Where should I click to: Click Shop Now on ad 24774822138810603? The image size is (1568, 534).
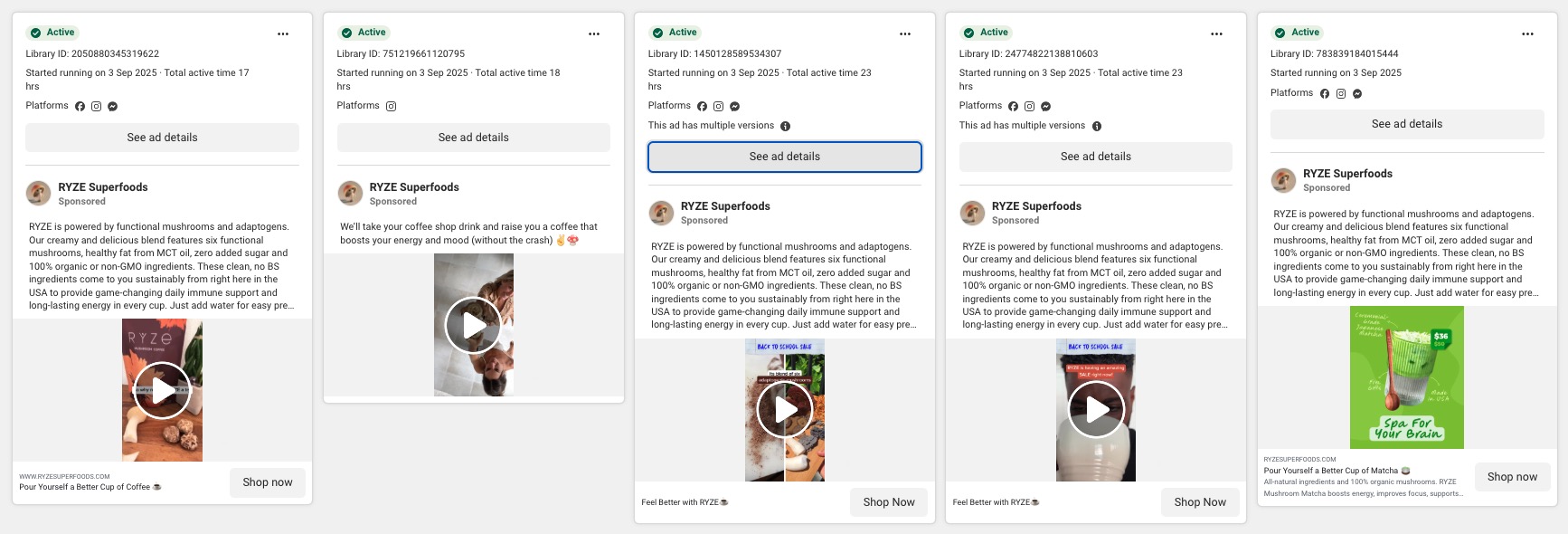pos(1200,502)
